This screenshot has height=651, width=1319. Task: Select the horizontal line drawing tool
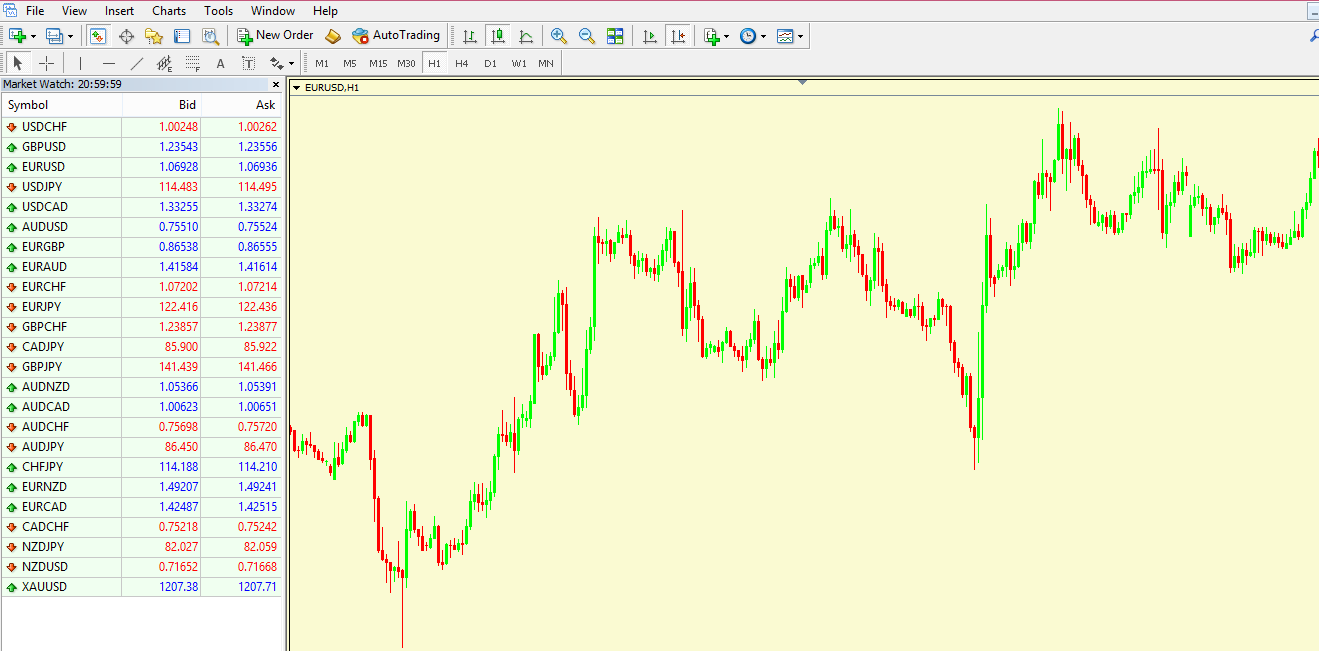click(108, 62)
